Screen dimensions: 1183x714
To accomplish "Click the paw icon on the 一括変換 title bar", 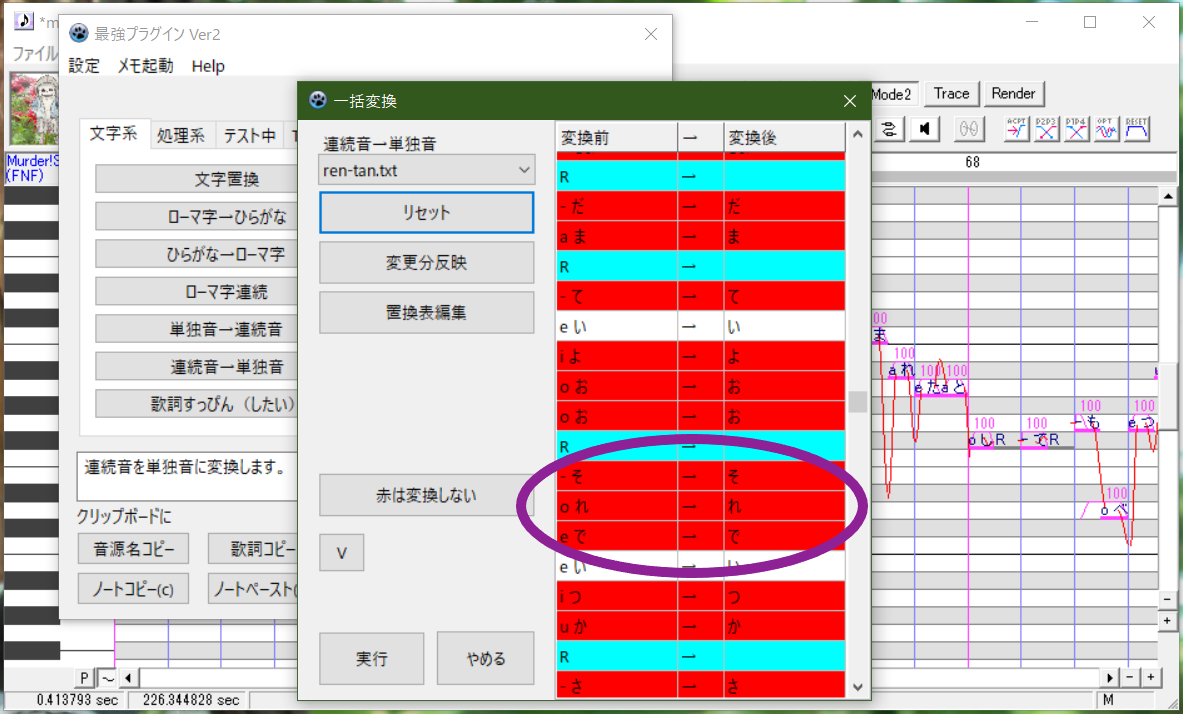I will 316,101.
